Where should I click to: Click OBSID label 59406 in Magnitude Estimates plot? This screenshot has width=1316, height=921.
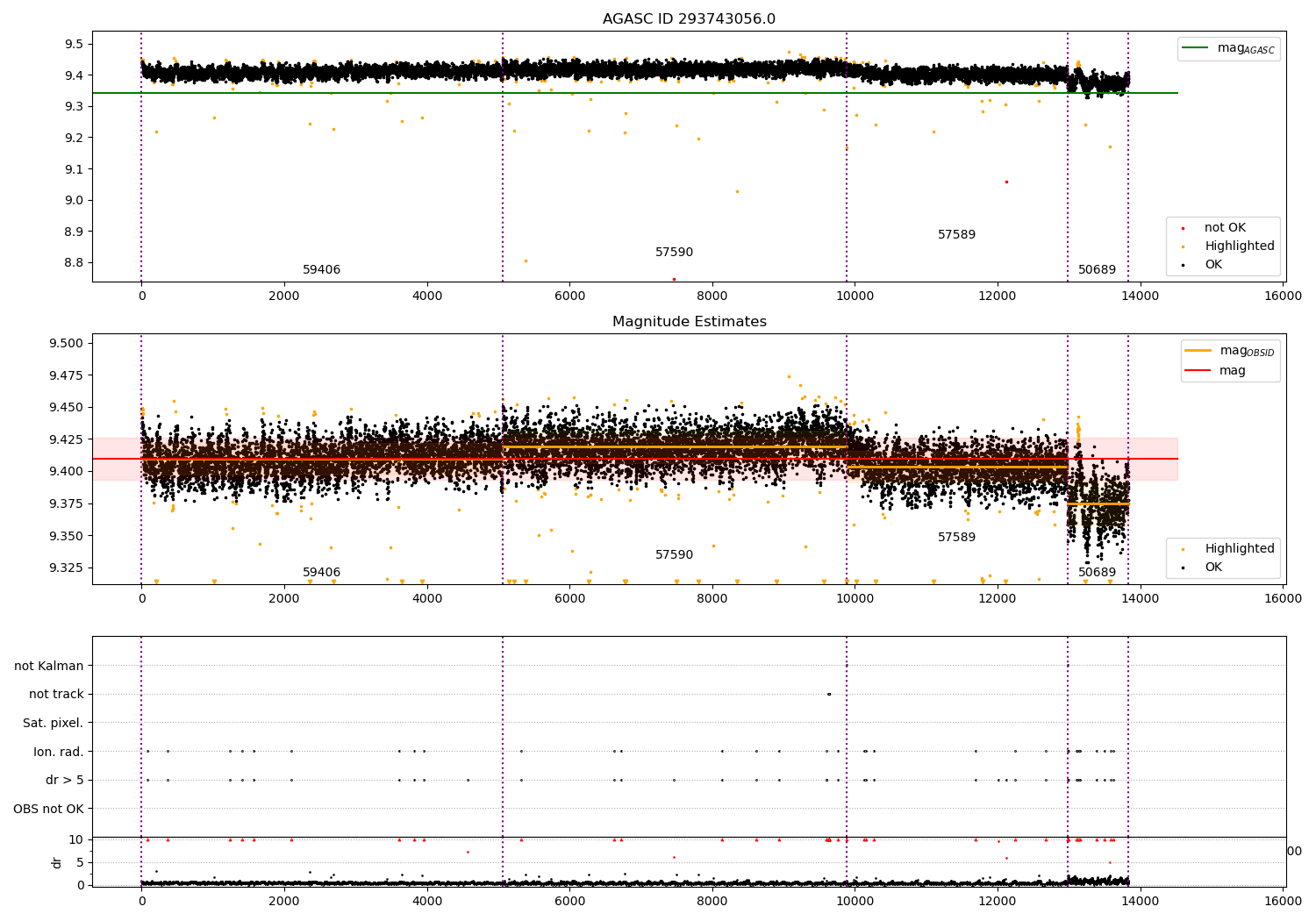321,572
